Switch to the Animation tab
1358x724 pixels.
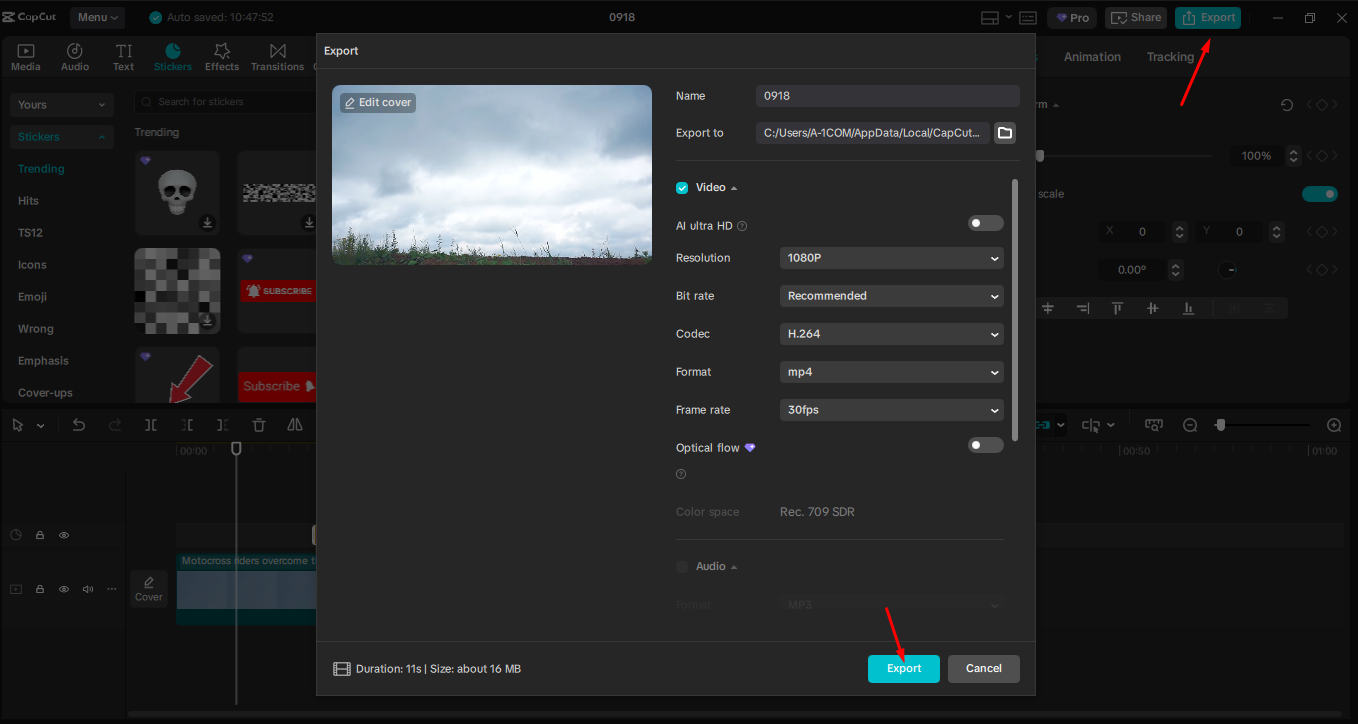(x=1092, y=57)
